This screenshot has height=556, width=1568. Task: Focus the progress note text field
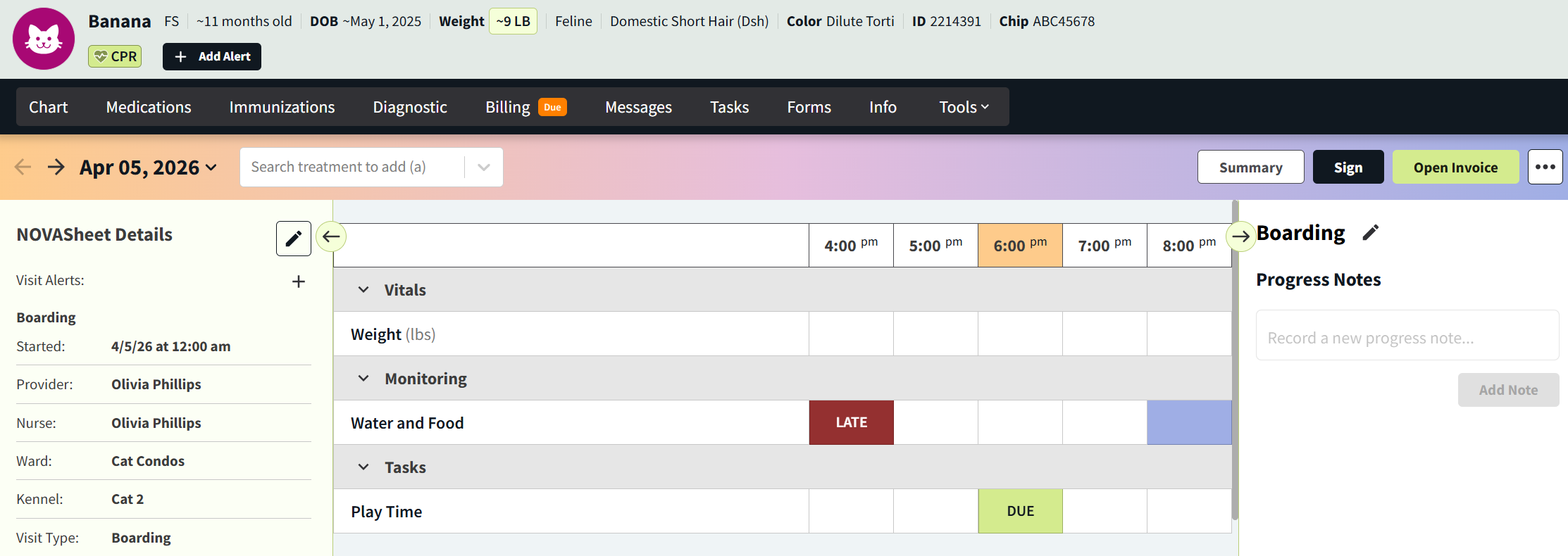(1407, 338)
